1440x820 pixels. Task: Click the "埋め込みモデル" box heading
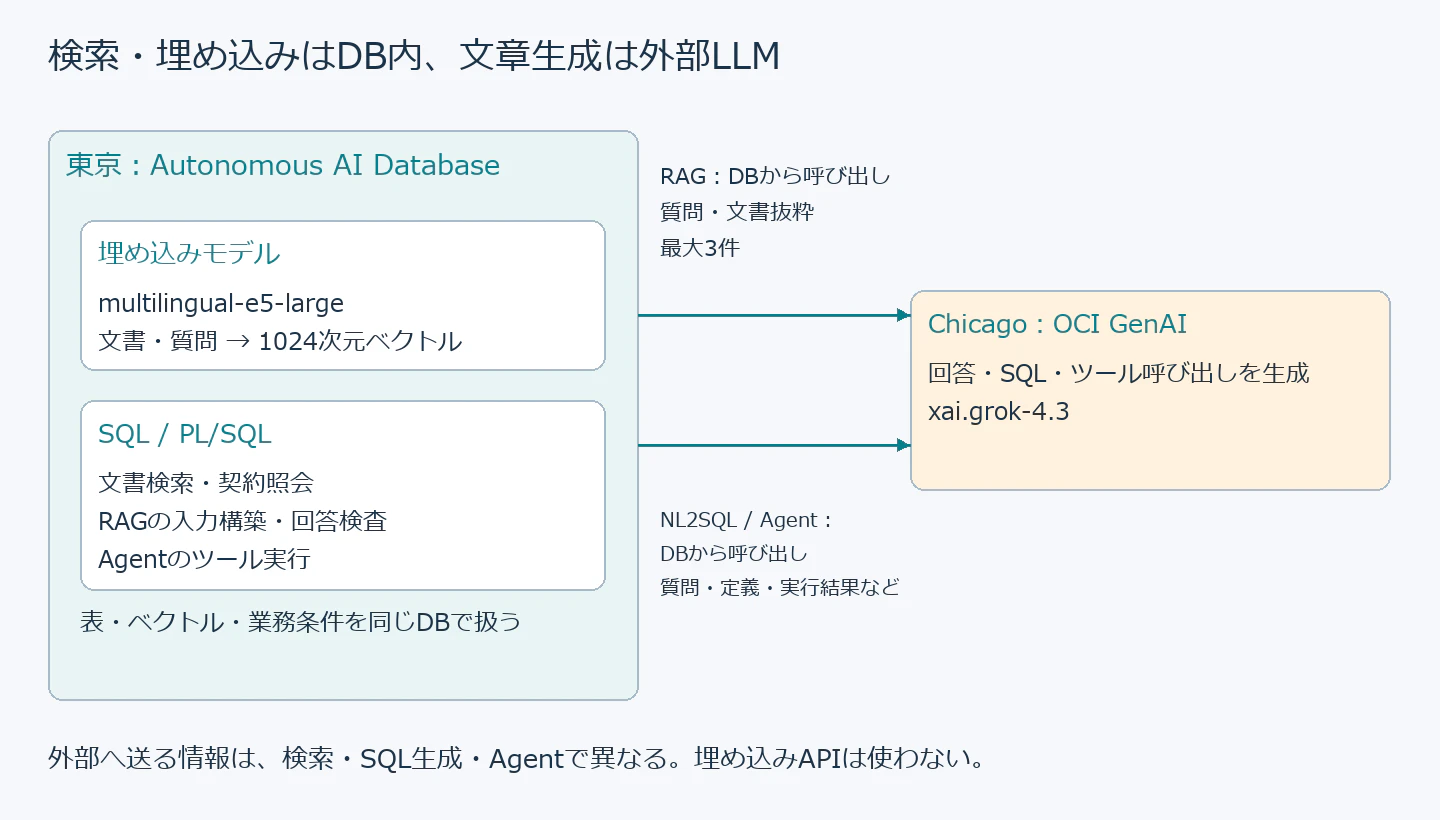pos(189,253)
